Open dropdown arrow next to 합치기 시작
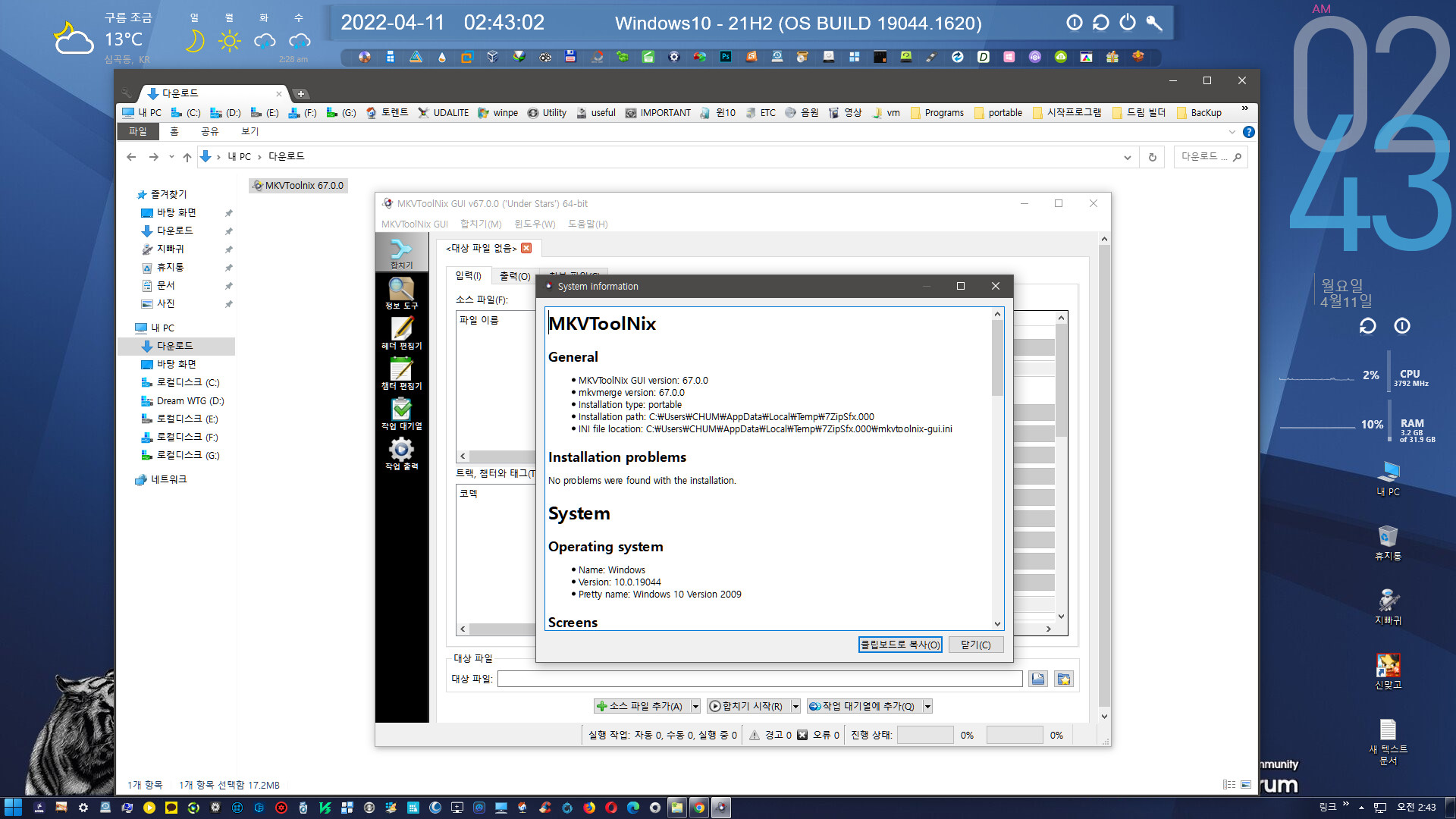Image resolution: width=1456 pixels, height=819 pixels. click(x=795, y=706)
